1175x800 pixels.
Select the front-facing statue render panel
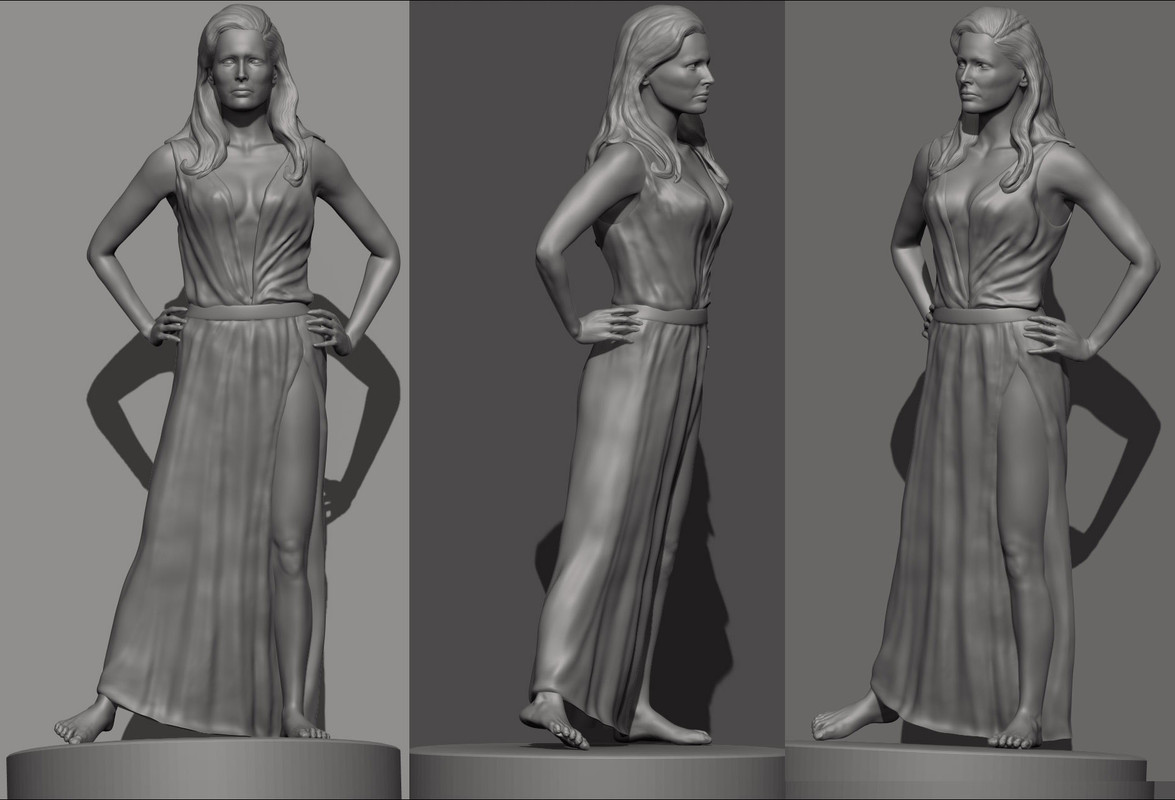205,400
